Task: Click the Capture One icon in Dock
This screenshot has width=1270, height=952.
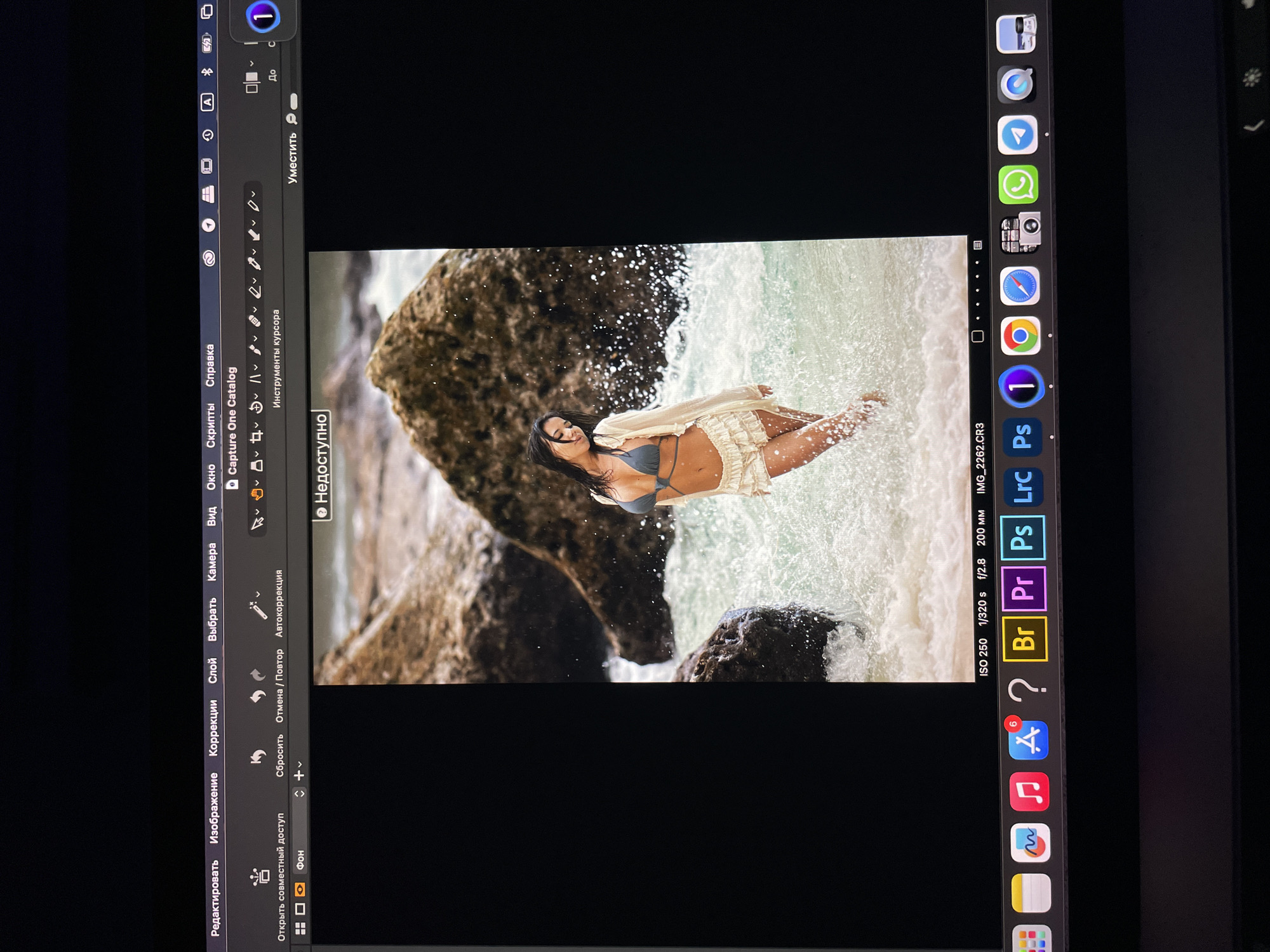Action: tap(1022, 387)
